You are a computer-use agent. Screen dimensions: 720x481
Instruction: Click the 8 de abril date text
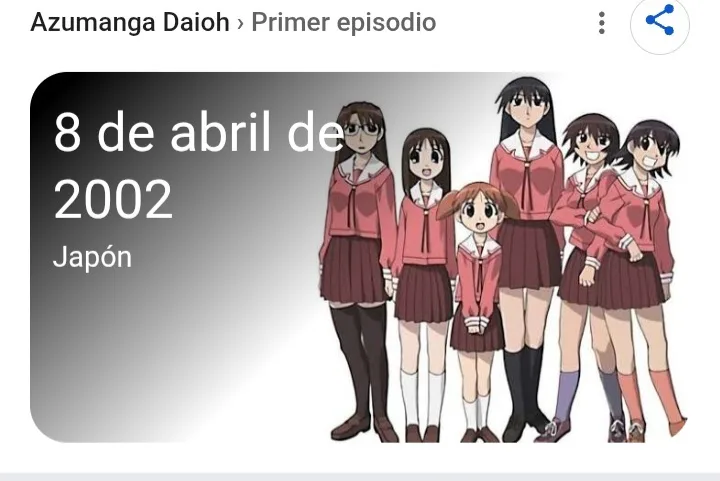[x=198, y=131]
